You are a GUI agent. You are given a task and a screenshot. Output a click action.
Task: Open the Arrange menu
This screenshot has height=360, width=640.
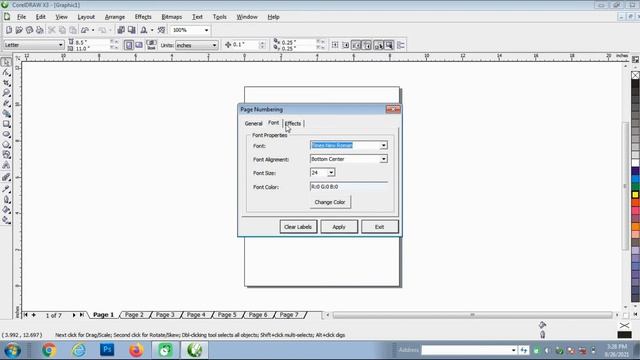(115, 17)
